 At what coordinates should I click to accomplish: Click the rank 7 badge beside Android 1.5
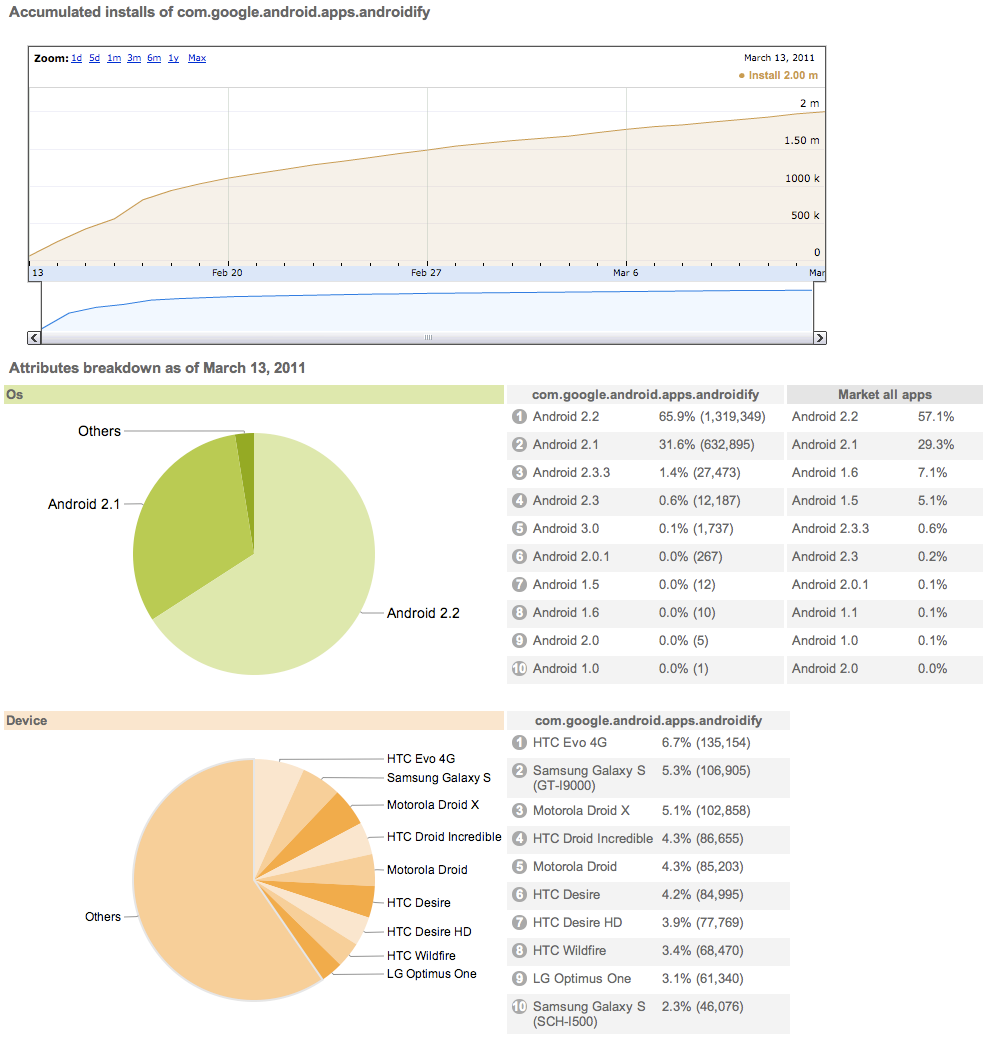[521, 584]
